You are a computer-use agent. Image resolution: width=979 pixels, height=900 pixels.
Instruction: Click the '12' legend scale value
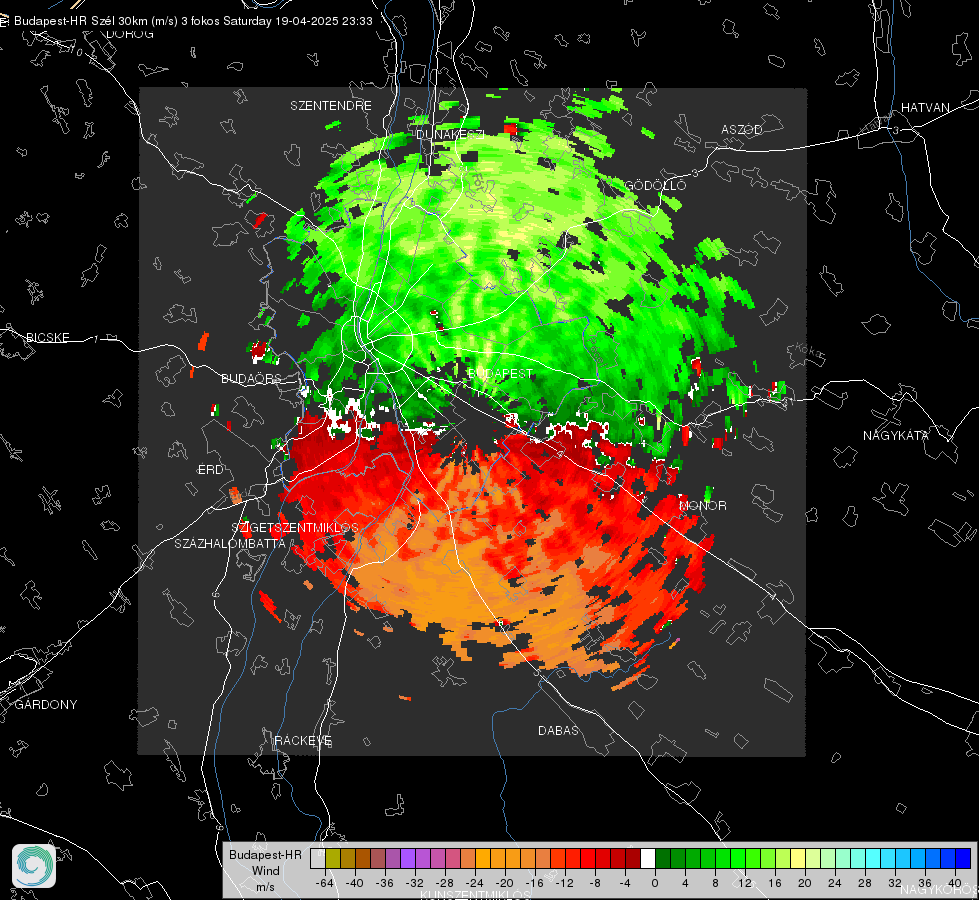point(745,883)
